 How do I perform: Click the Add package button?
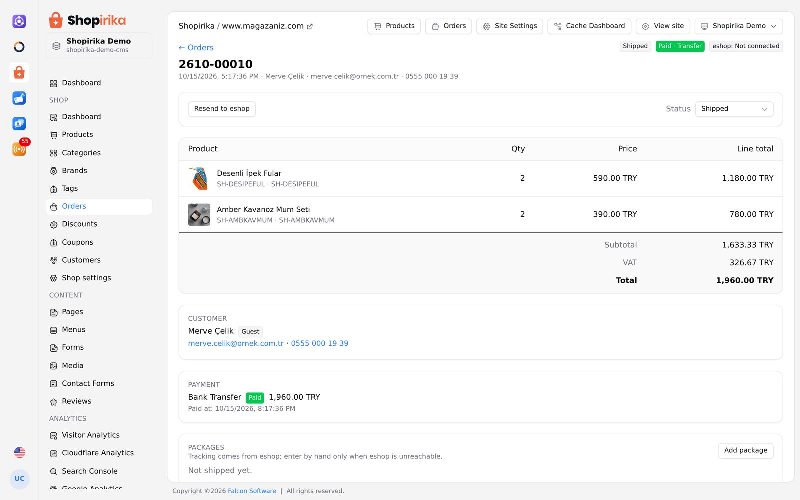pyautogui.click(x=745, y=451)
